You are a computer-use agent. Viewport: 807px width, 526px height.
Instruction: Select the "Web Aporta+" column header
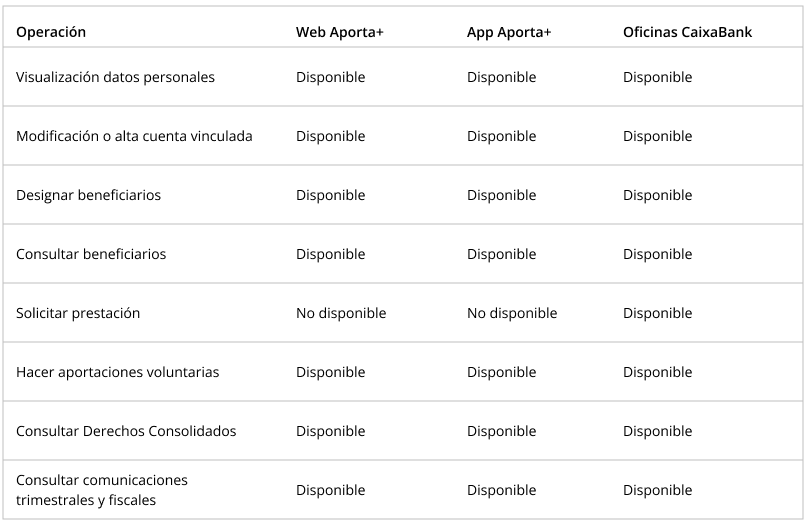(x=340, y=32)
